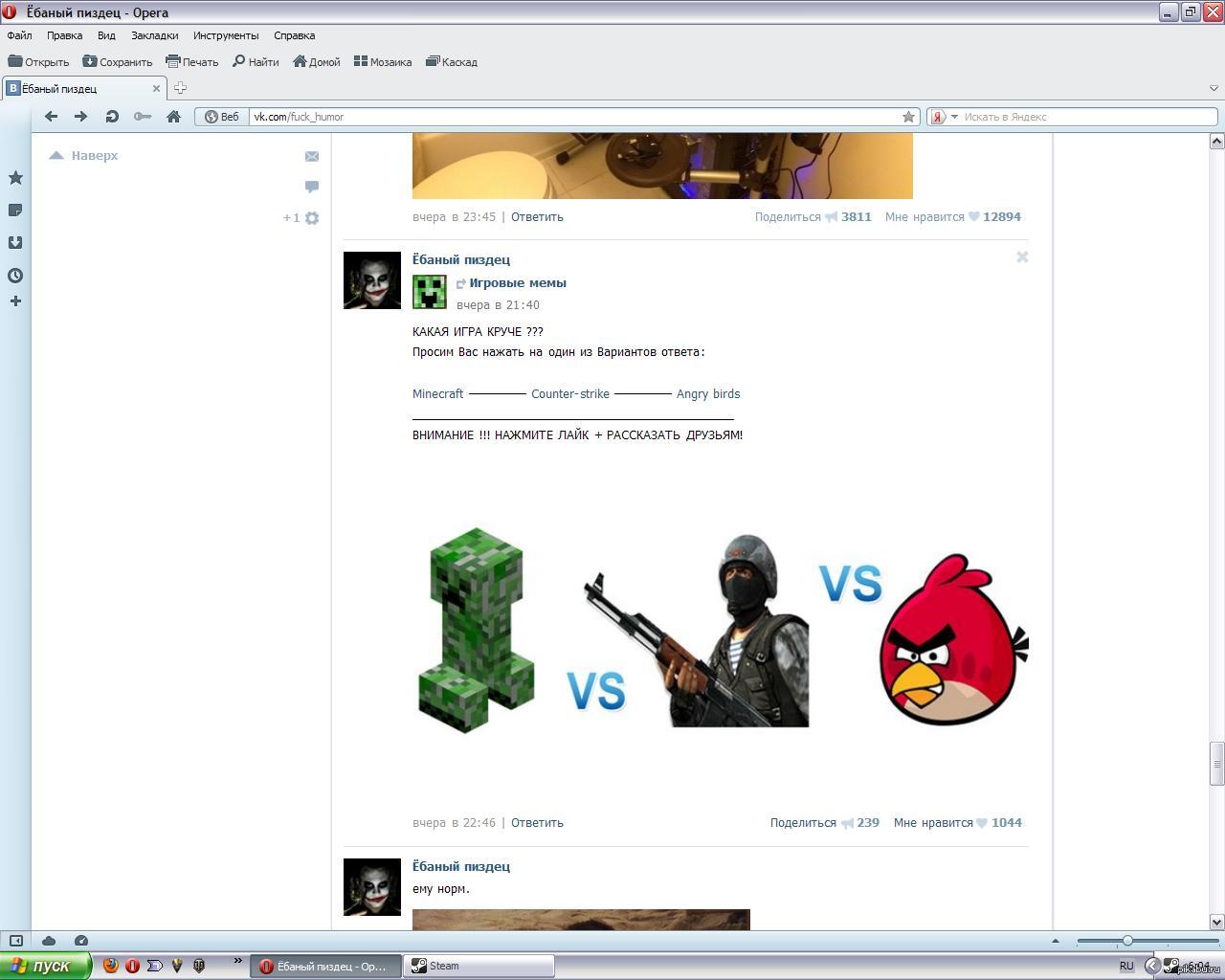1225x980 pixels.
Task: Open the Downloads panel in the sidebar
Action: [15, 243]
